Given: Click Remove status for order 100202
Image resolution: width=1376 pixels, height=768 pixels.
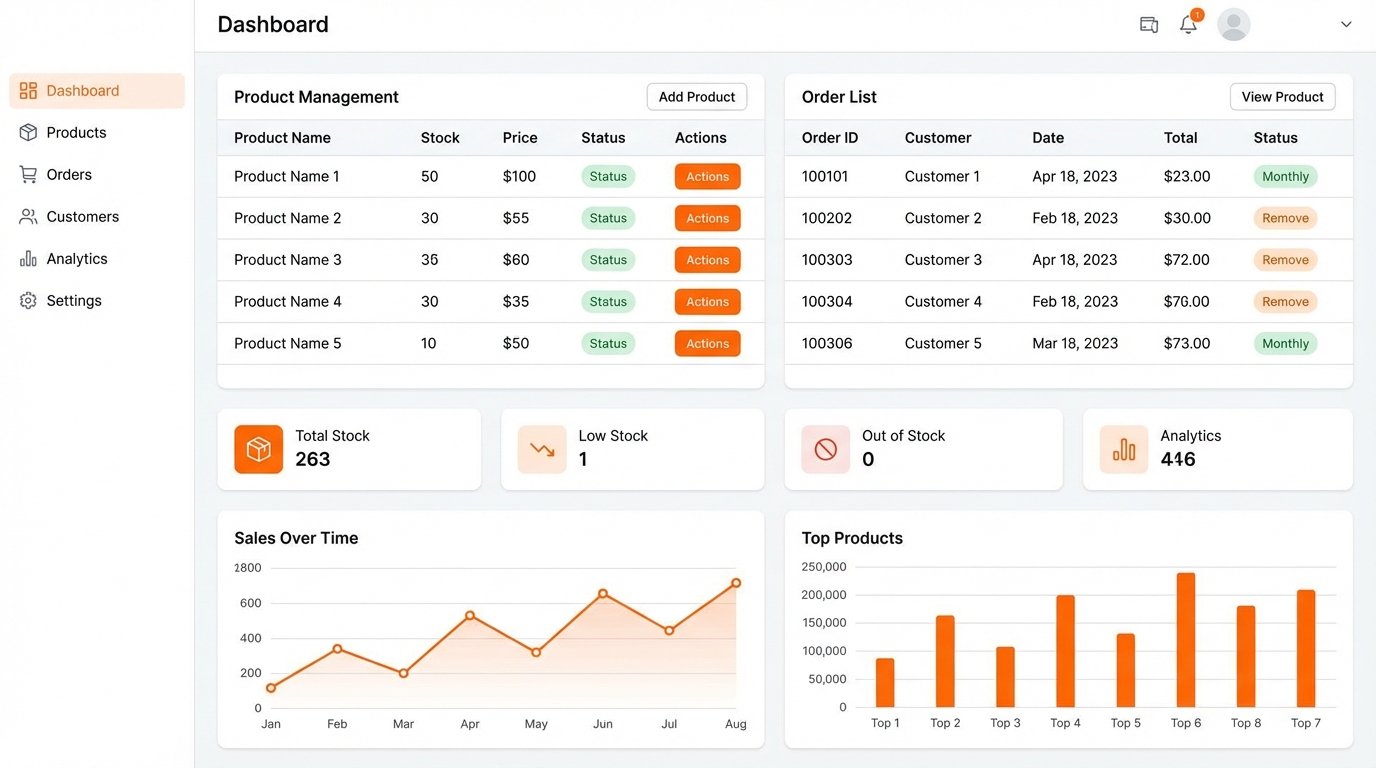Looking at the screenshot, I should coord(1285,218).
